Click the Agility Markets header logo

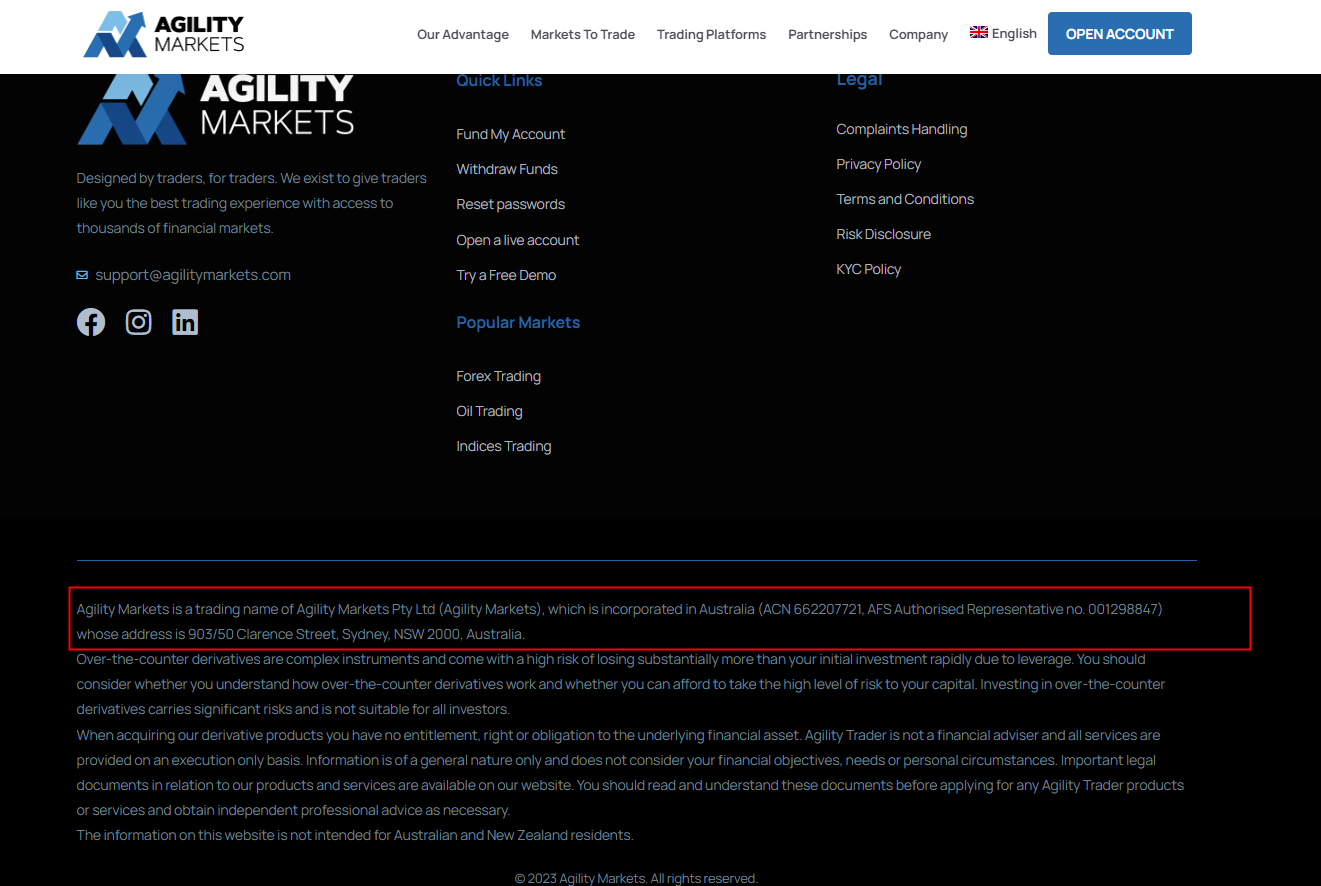164,34
